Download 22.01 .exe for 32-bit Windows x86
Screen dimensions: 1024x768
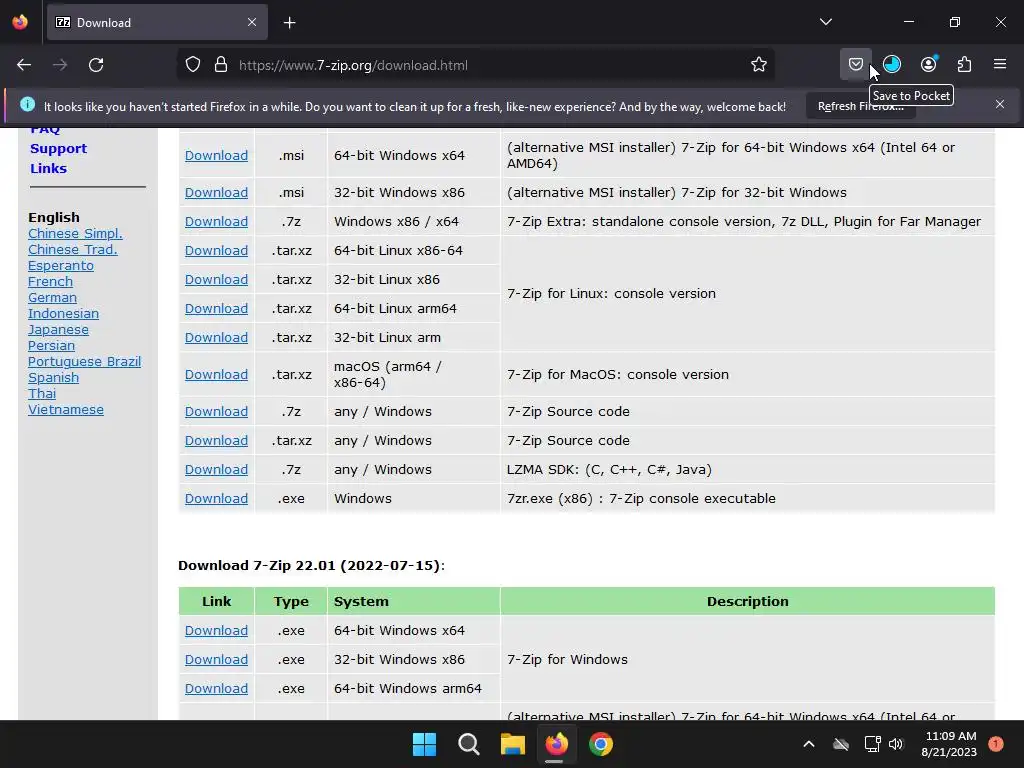pos(216,660)
